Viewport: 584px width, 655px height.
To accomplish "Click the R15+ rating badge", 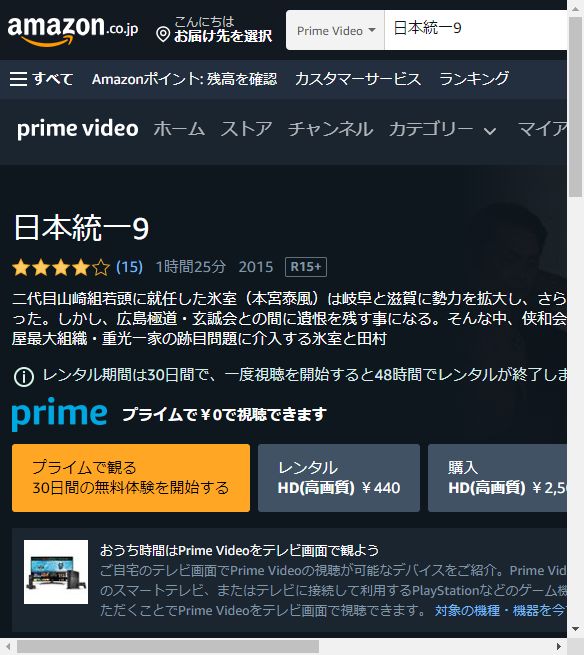I will [306, 267].
